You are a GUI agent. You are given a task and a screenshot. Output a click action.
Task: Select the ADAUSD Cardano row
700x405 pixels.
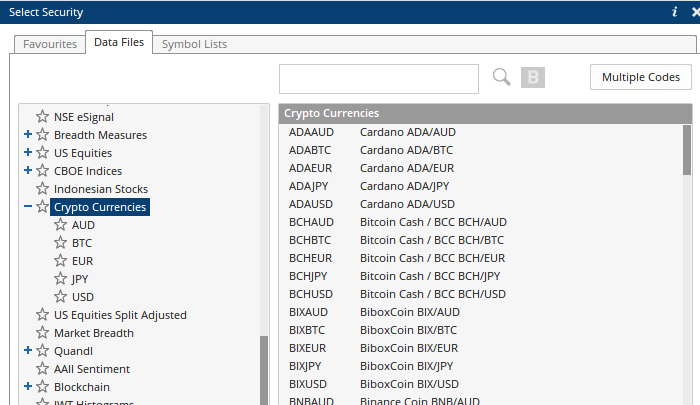coord(481,204)
